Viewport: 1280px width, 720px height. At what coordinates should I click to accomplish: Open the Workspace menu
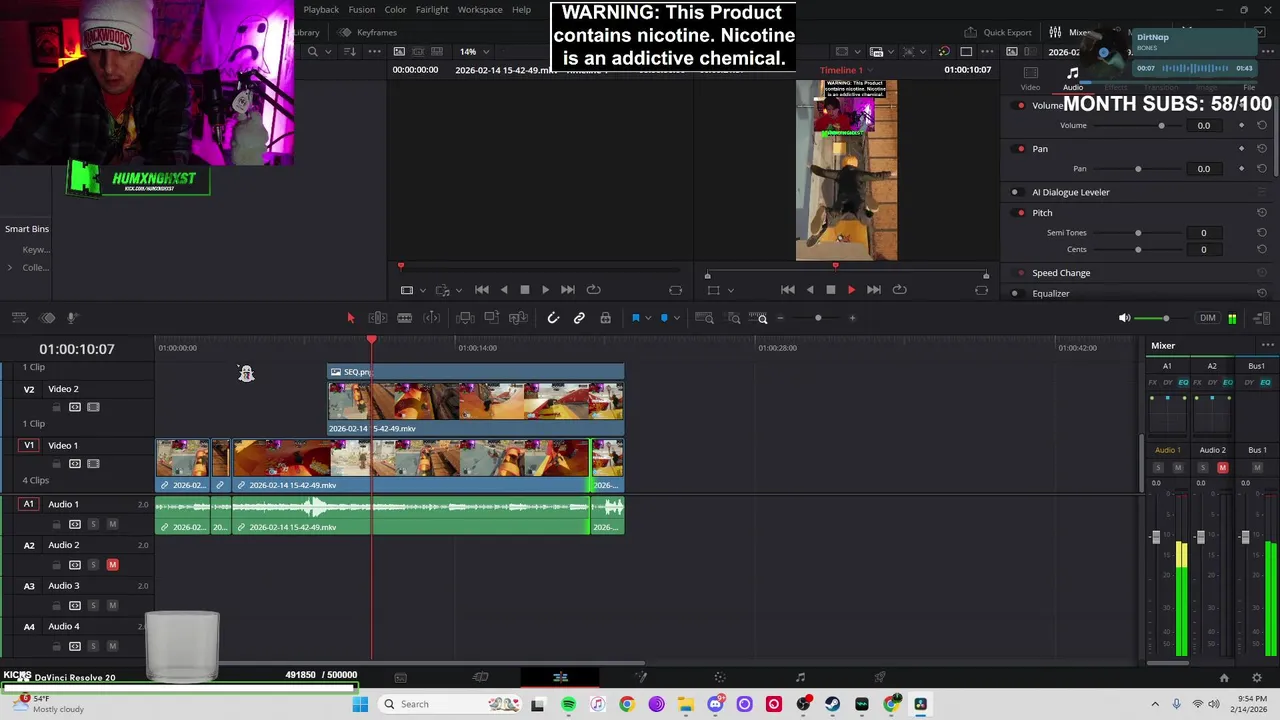pyautogui.click(x=480, y=10)
